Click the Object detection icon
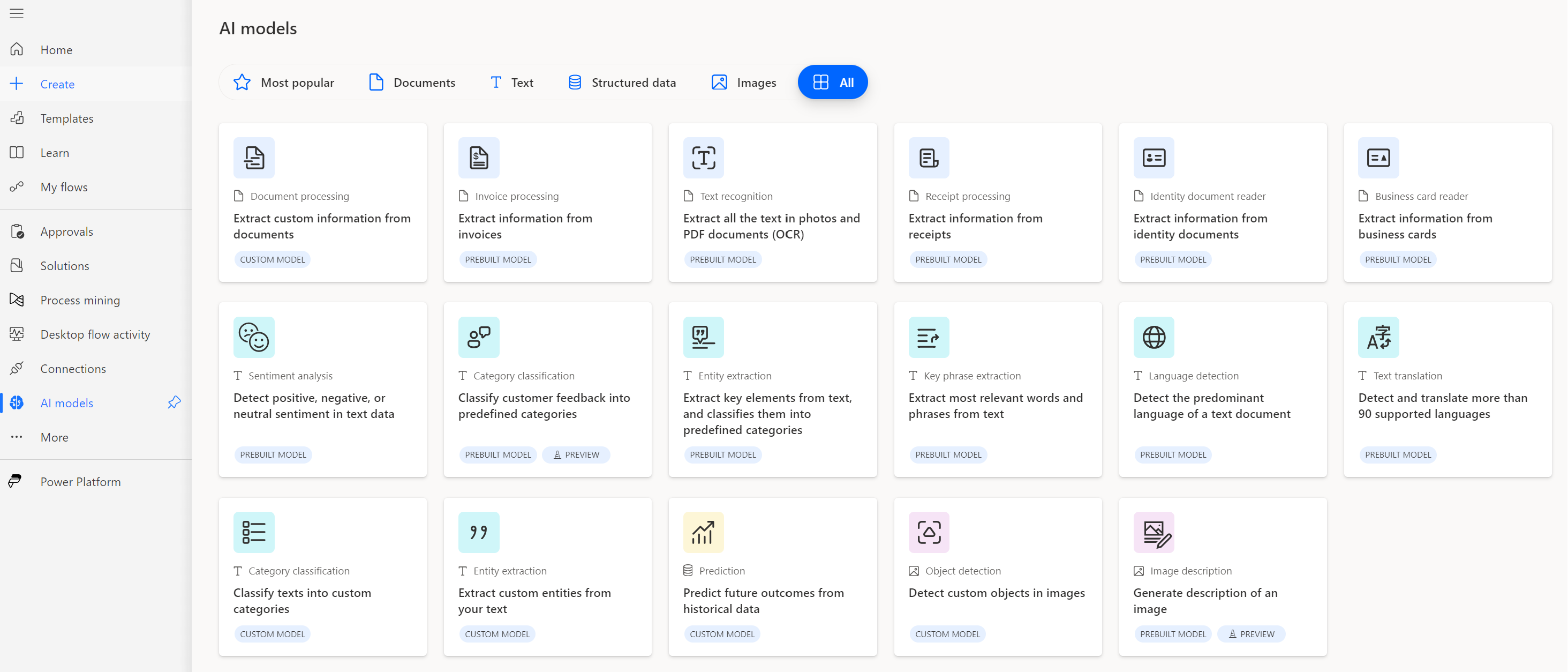The image size is (1568, 672). point(928,532)
